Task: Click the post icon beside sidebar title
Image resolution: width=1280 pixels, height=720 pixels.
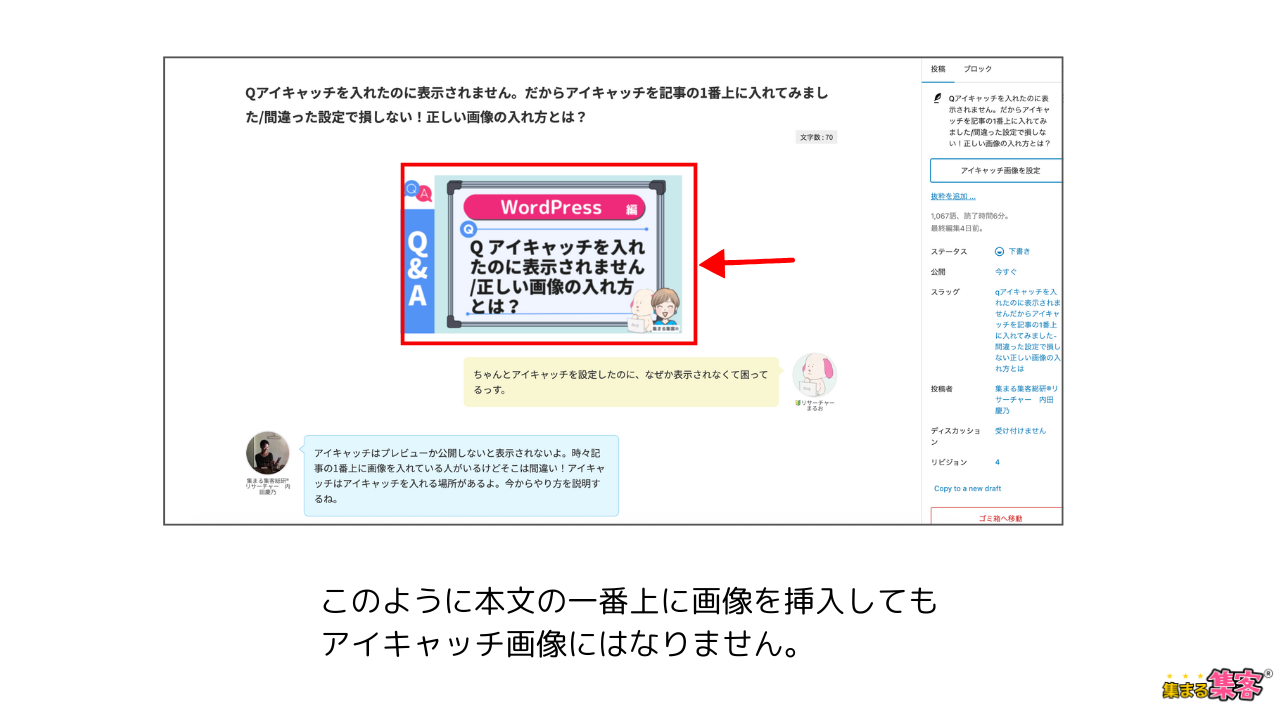Action: [937, 98]
